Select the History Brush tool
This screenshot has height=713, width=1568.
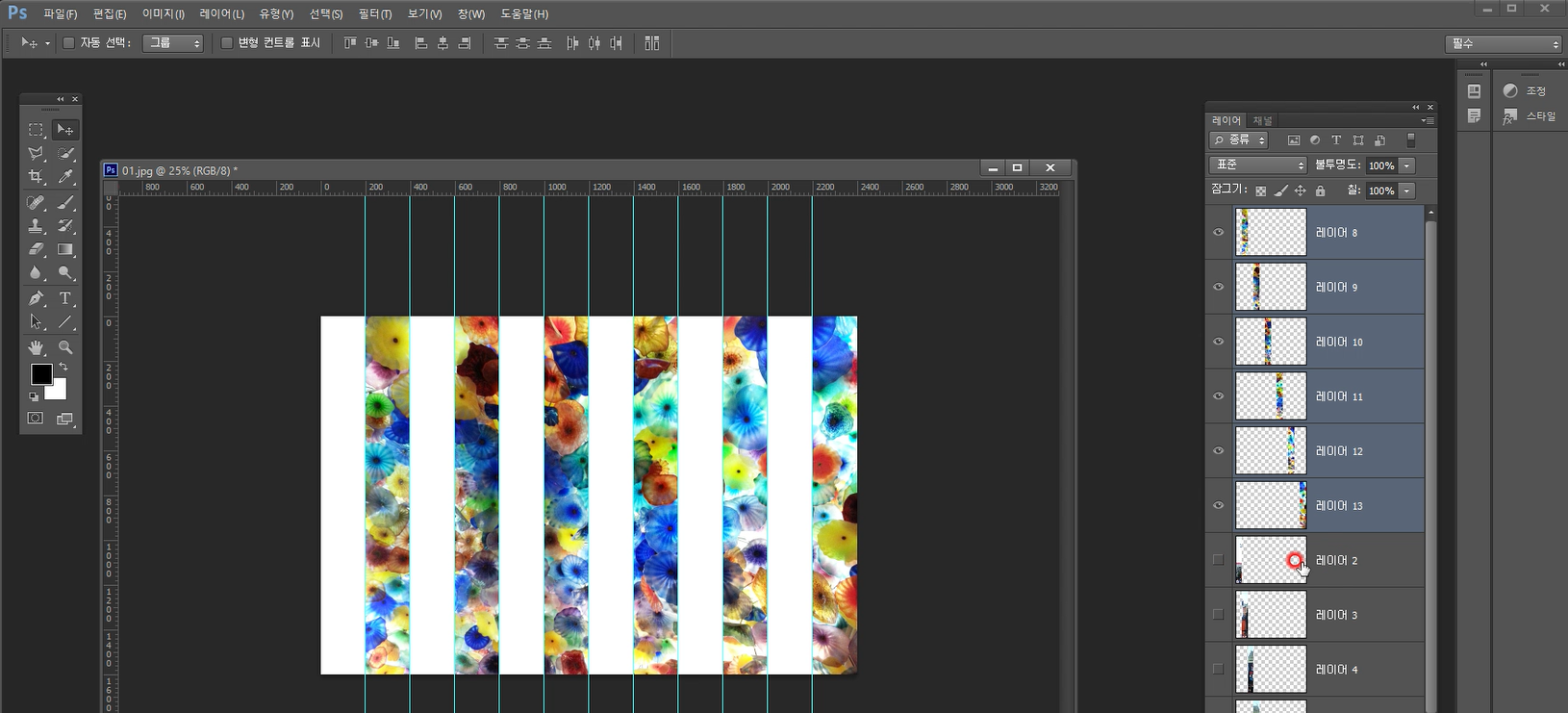pyautogui.click(x=65, y=226)
